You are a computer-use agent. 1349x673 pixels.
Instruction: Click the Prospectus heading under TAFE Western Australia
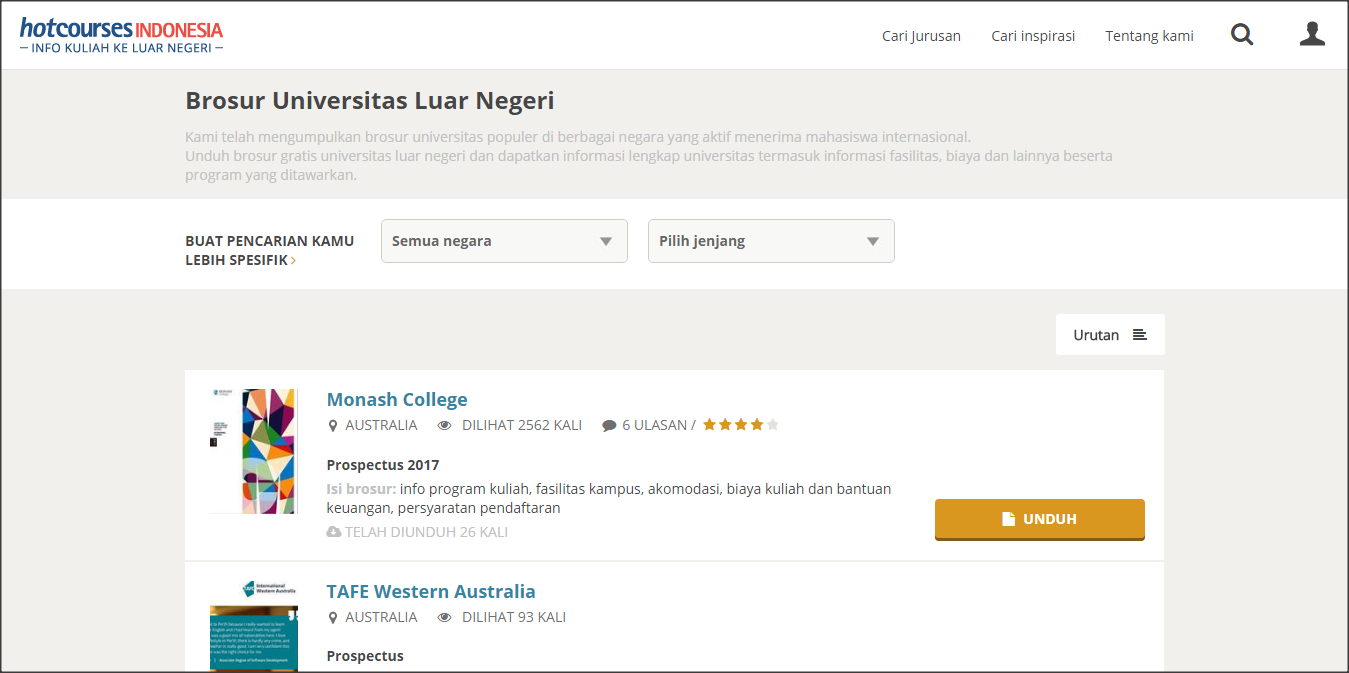[x=365, y=656]
